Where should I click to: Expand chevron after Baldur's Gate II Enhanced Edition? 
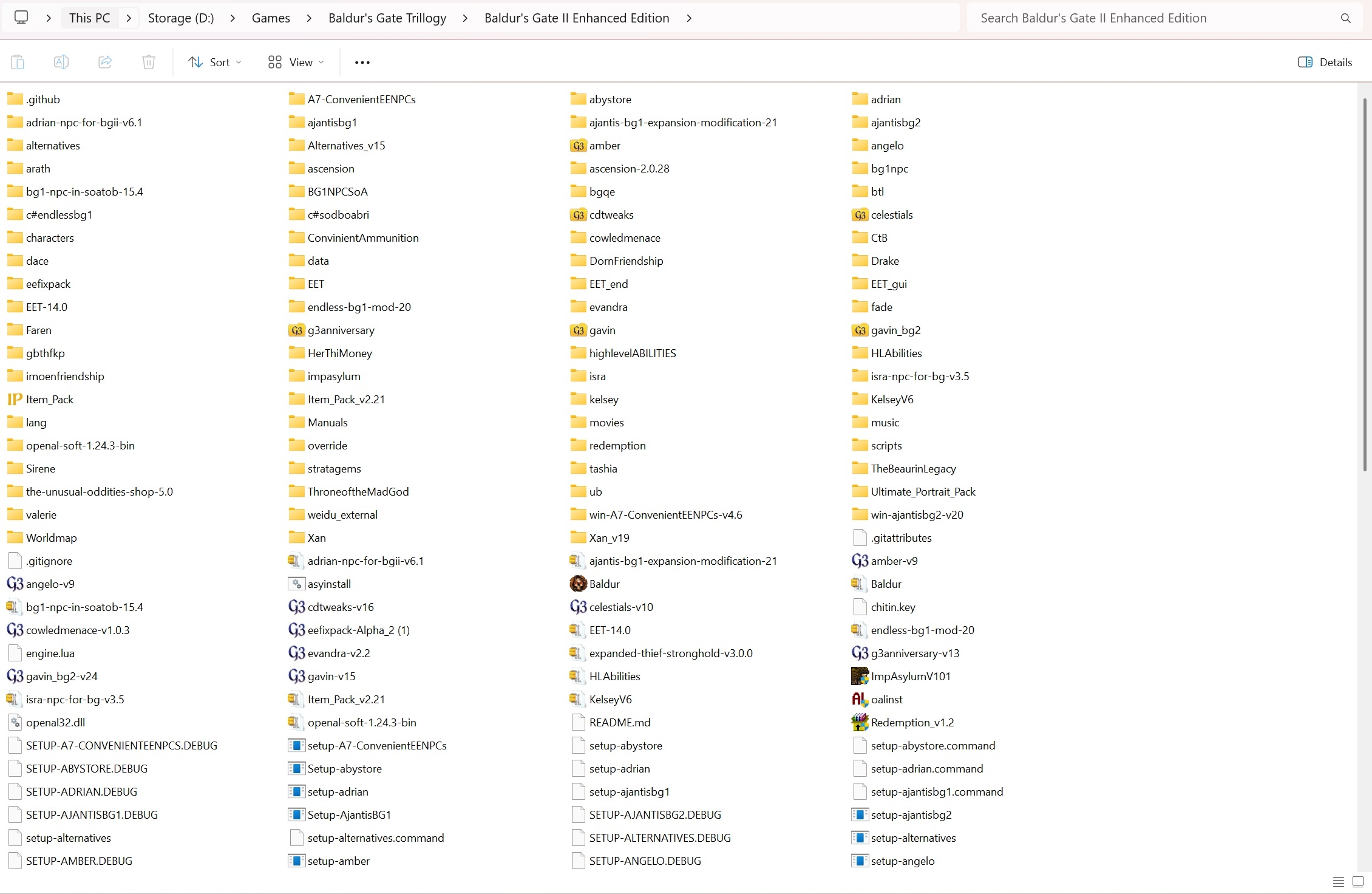pyautogui.click(x=688, y=18)
